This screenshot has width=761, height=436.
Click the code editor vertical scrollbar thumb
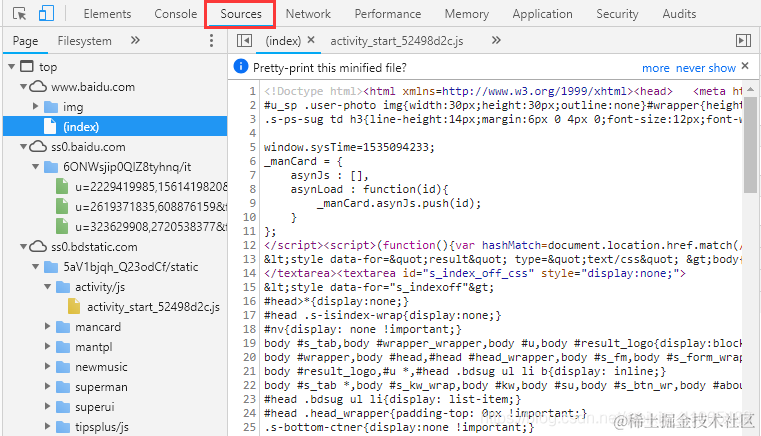coord(750,145)
